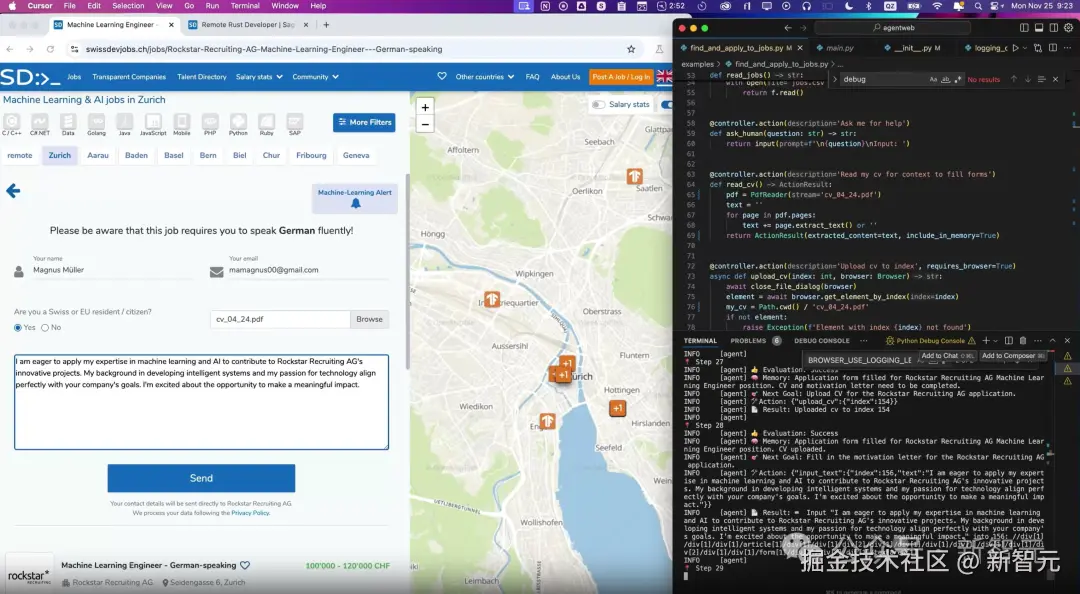Filter jobs by SAP icon
Image resolution: width=1080 pixels, height=594 pixels.
pyautogui.click(x=295, y=123)
